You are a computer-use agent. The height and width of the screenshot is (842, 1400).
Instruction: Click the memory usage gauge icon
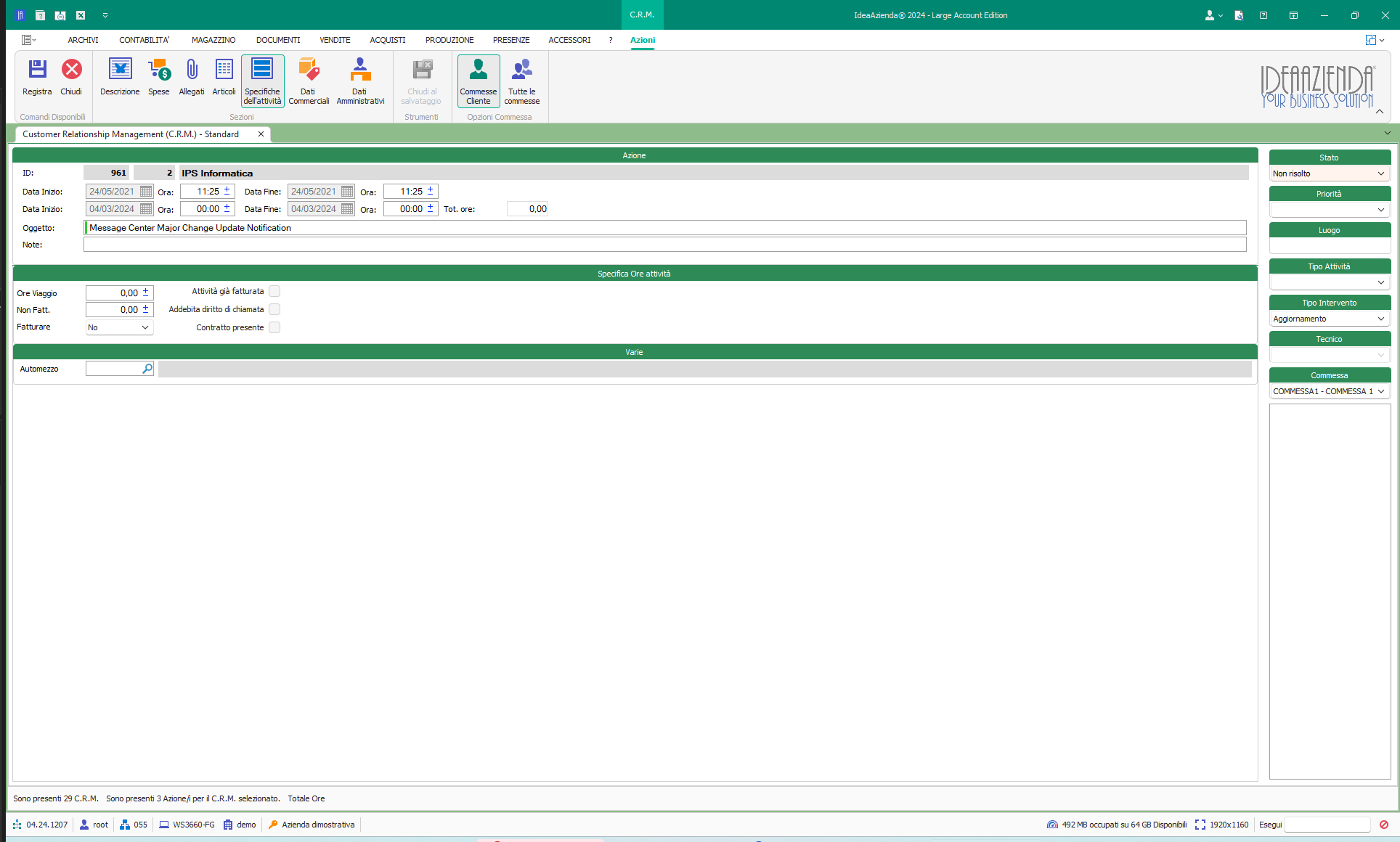(1052, 825)
